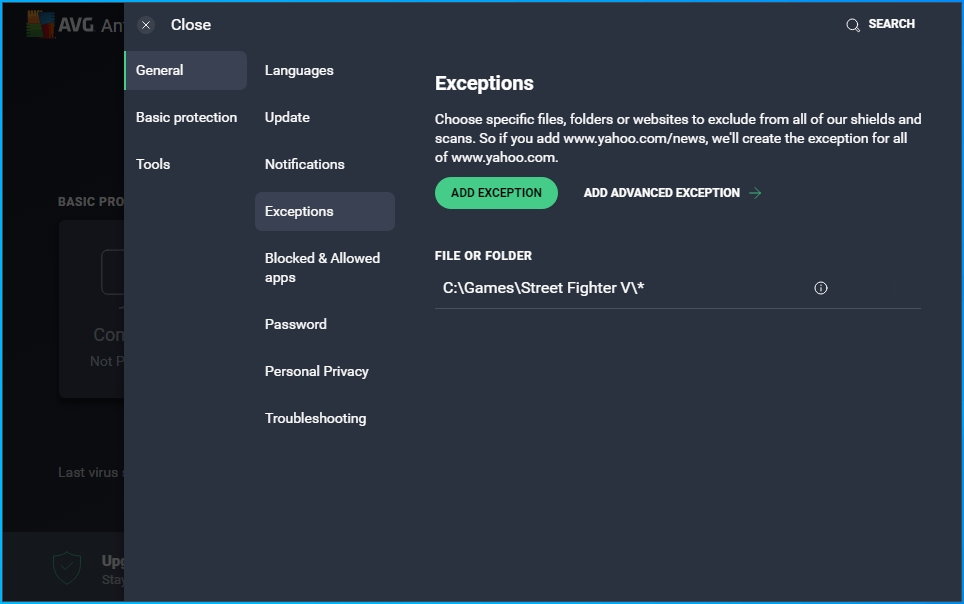Click the magnifier search icon
Screen dimensions: 964x604
(853, 25)
